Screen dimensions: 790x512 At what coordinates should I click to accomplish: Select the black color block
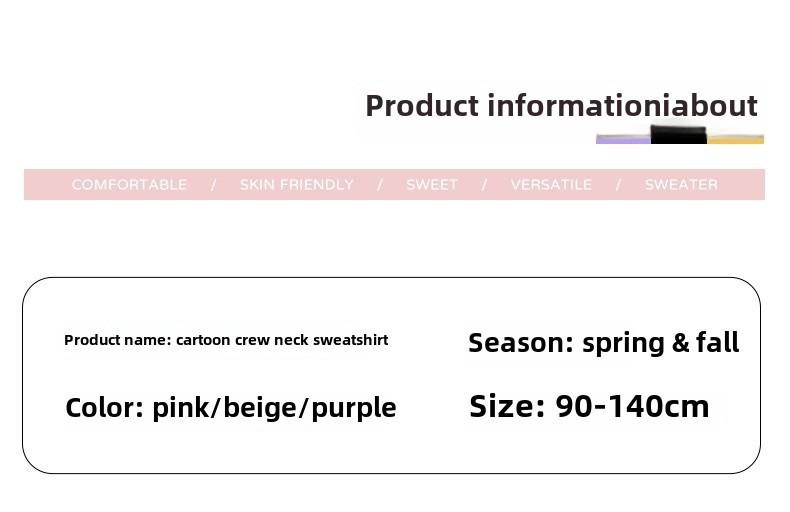click(679, 135)
